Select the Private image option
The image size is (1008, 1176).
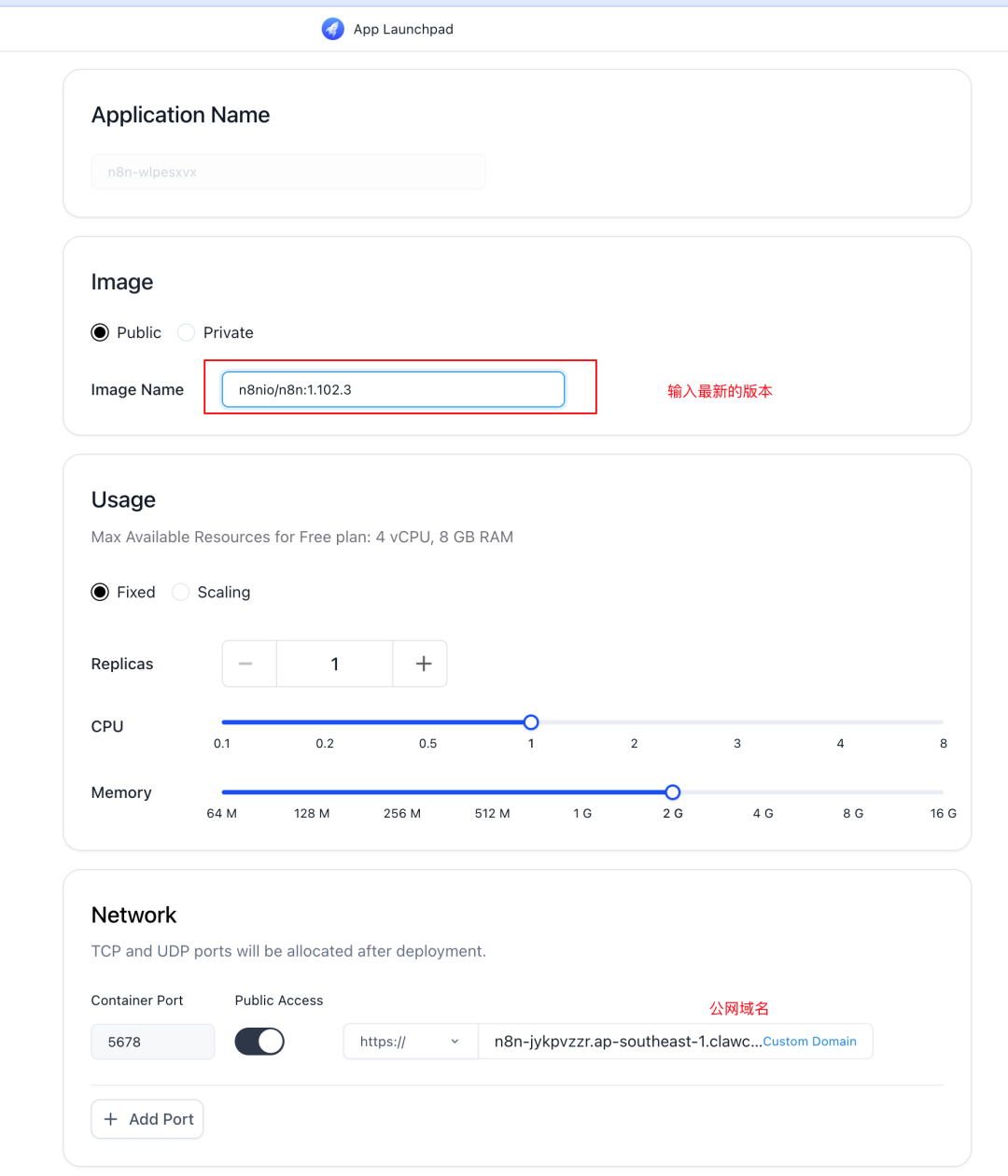coord(187,332)
